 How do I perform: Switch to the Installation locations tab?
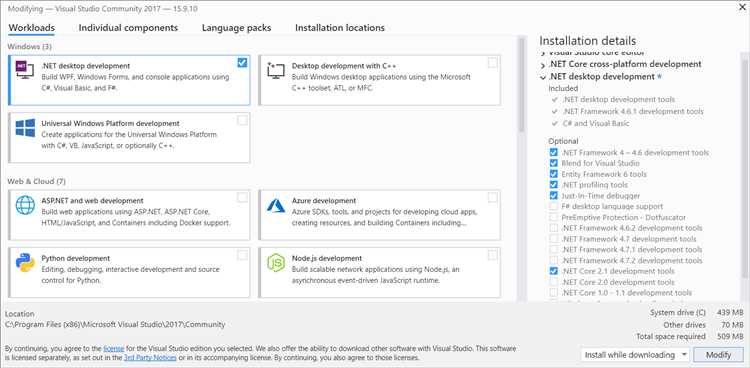(340, 28)
